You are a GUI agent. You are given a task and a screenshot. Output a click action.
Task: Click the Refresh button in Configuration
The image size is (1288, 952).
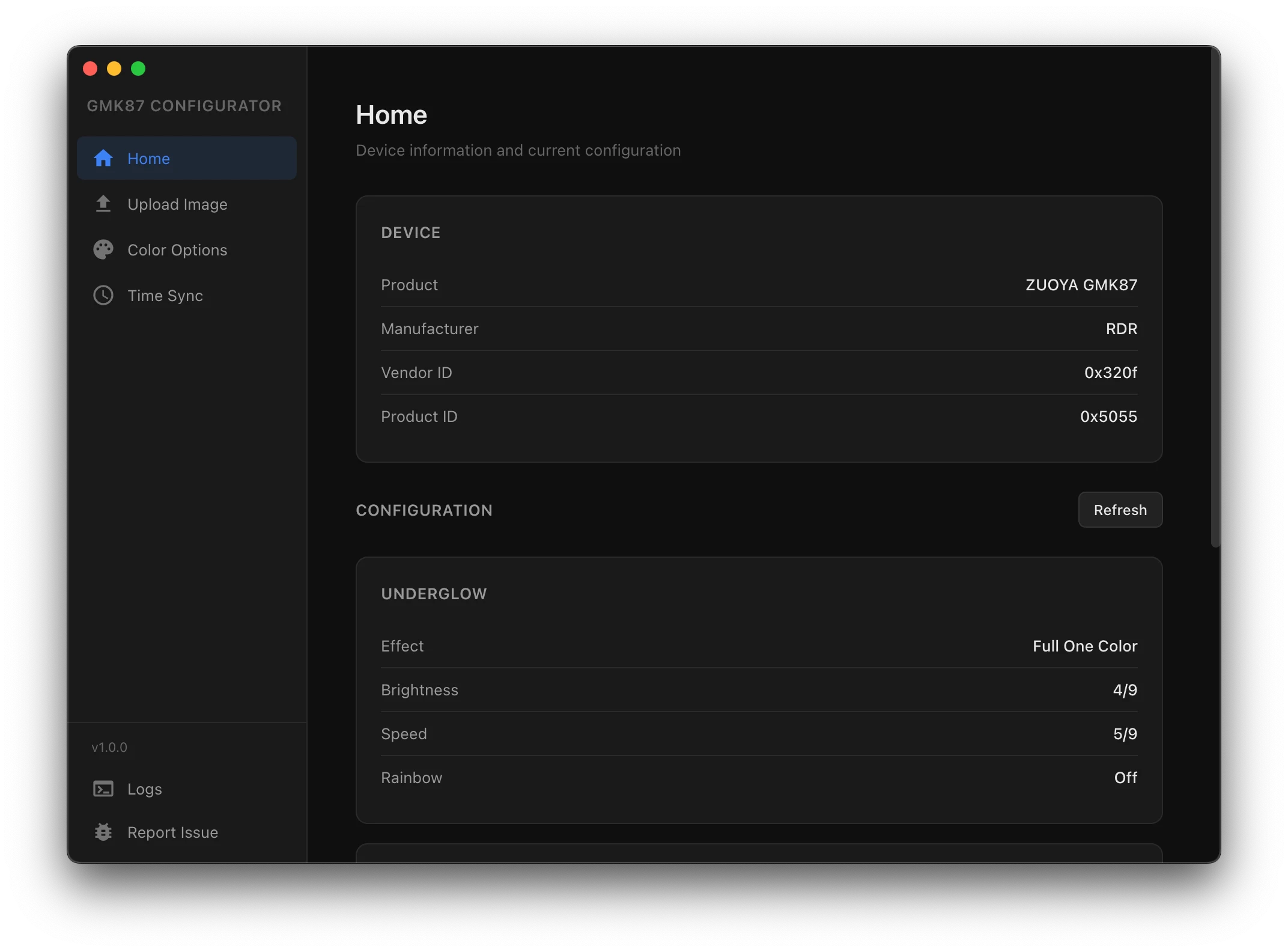(x=1120, y=510)
